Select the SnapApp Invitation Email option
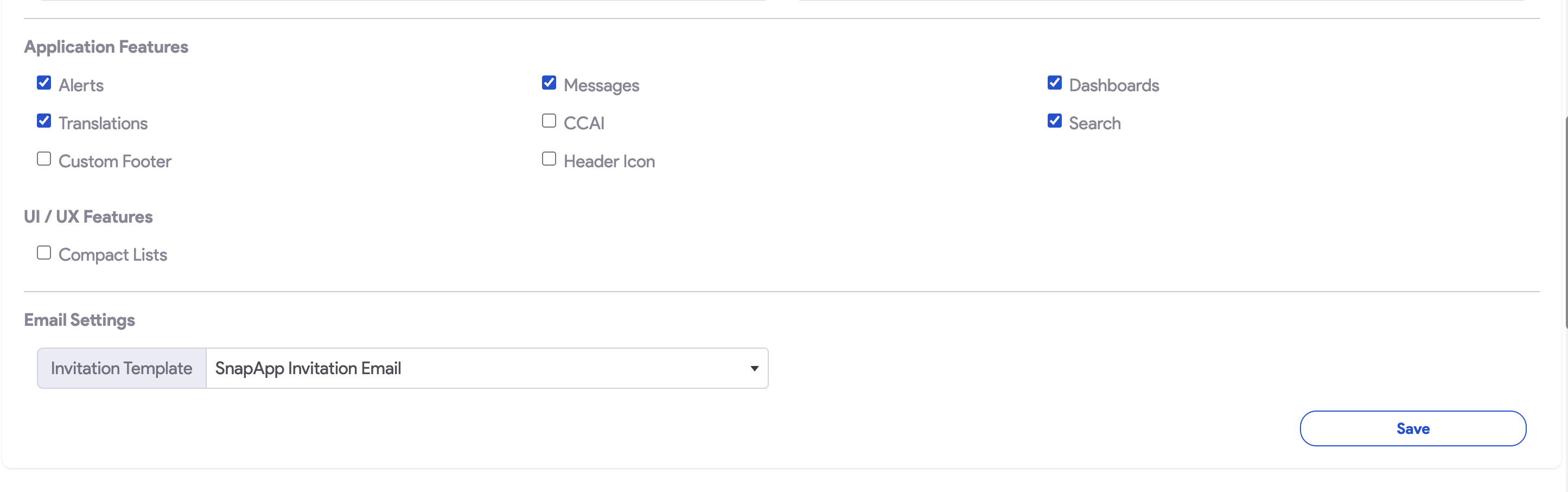The height and width of the screenshot is (492, 1568). (x=308, y=368)
